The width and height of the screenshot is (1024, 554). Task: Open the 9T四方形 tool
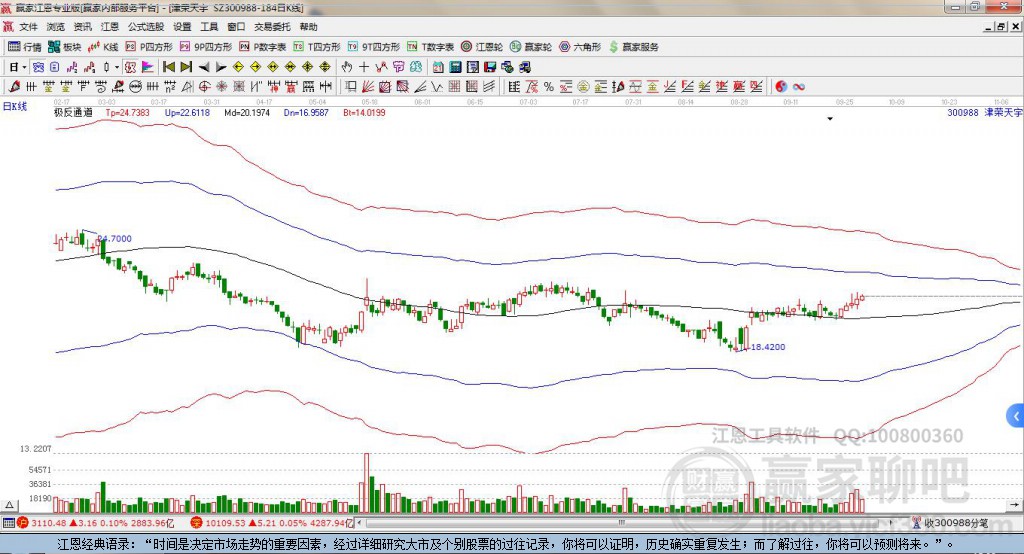pos(374,47)
